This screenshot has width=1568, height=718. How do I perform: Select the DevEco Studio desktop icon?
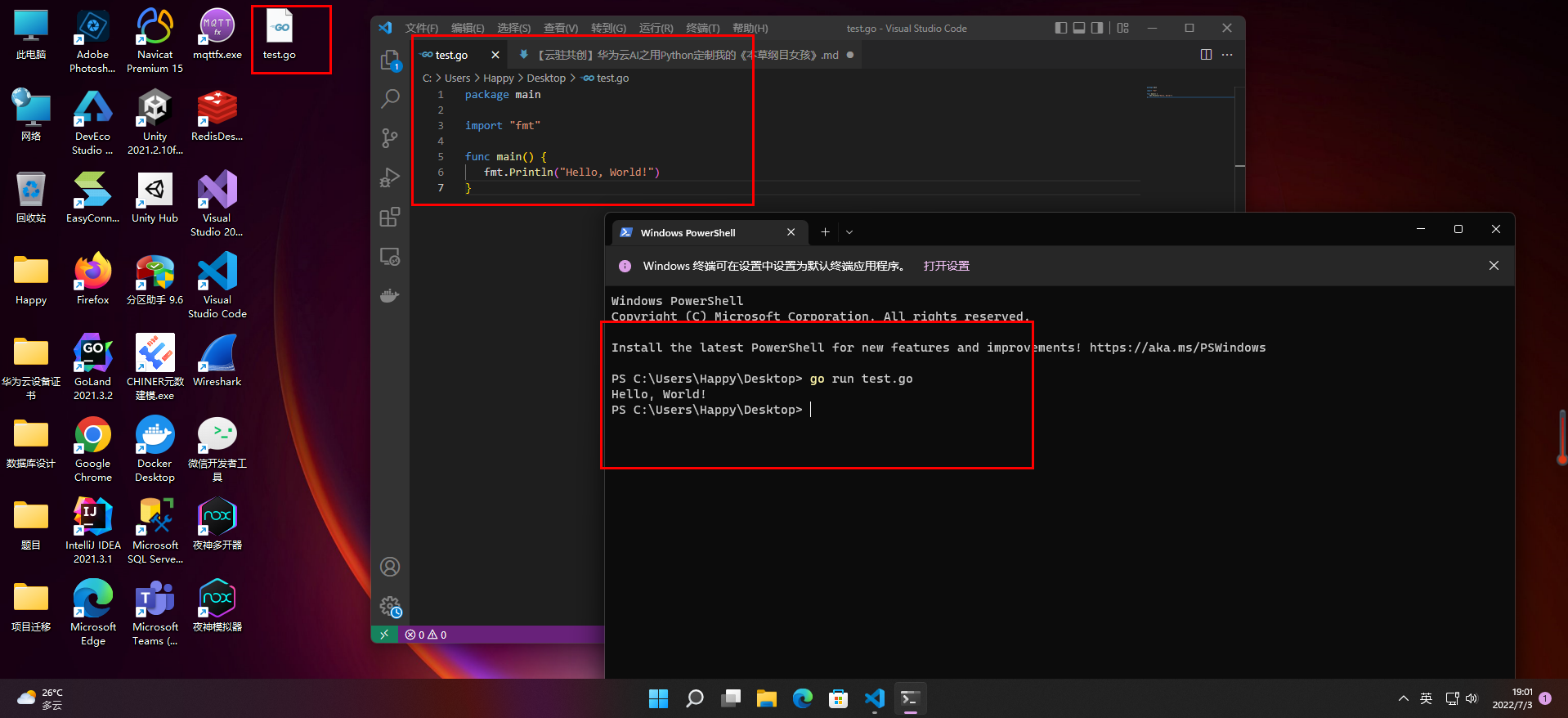pos(93,121)
